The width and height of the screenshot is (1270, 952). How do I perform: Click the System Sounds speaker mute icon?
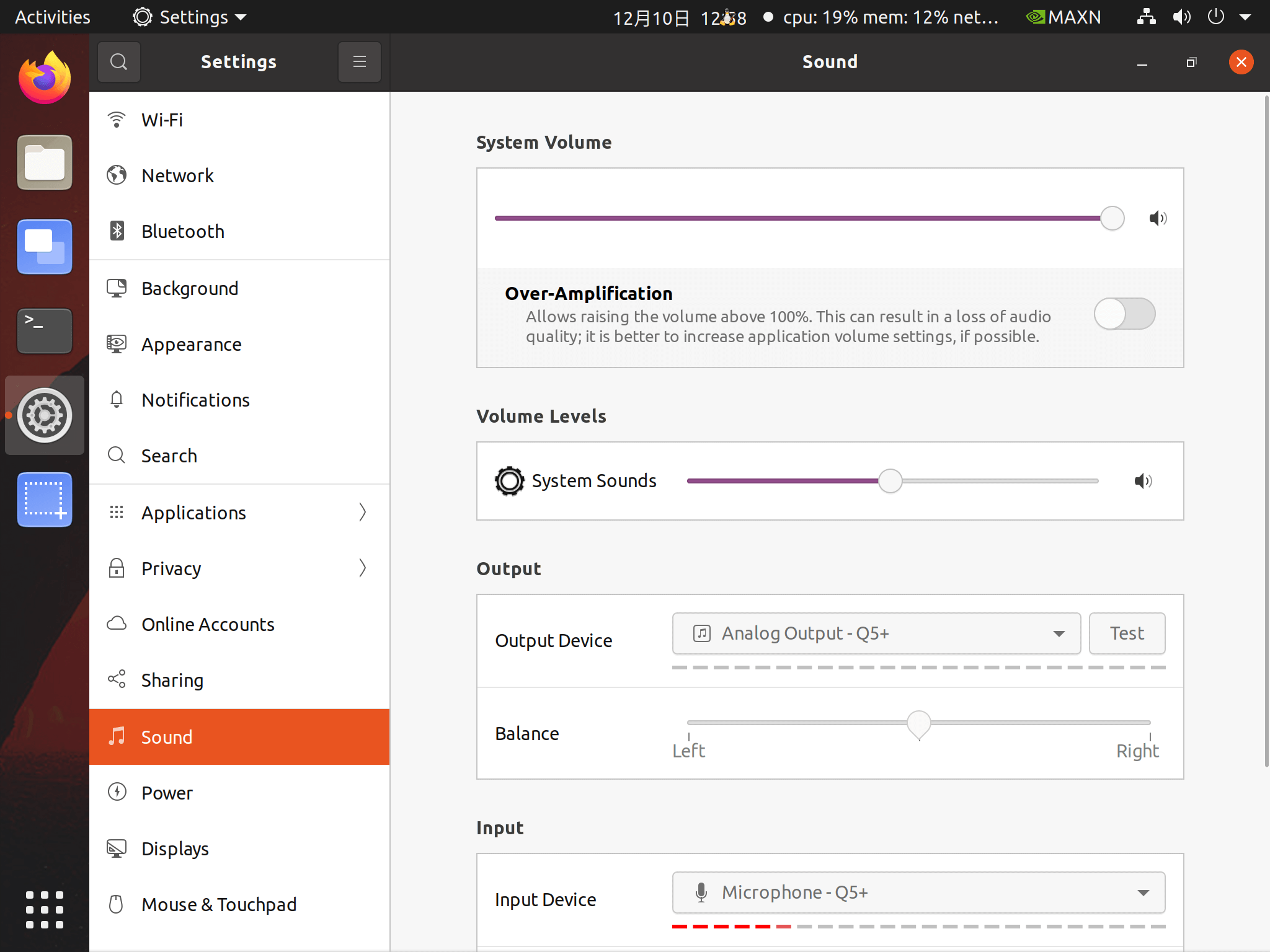tap(1143, 481)
